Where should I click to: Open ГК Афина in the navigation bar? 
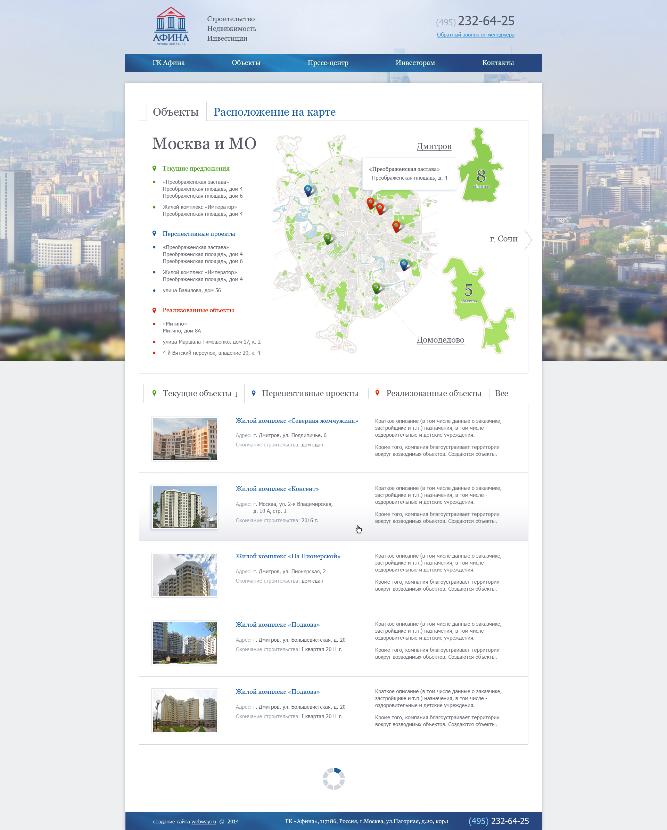point(168,62)
